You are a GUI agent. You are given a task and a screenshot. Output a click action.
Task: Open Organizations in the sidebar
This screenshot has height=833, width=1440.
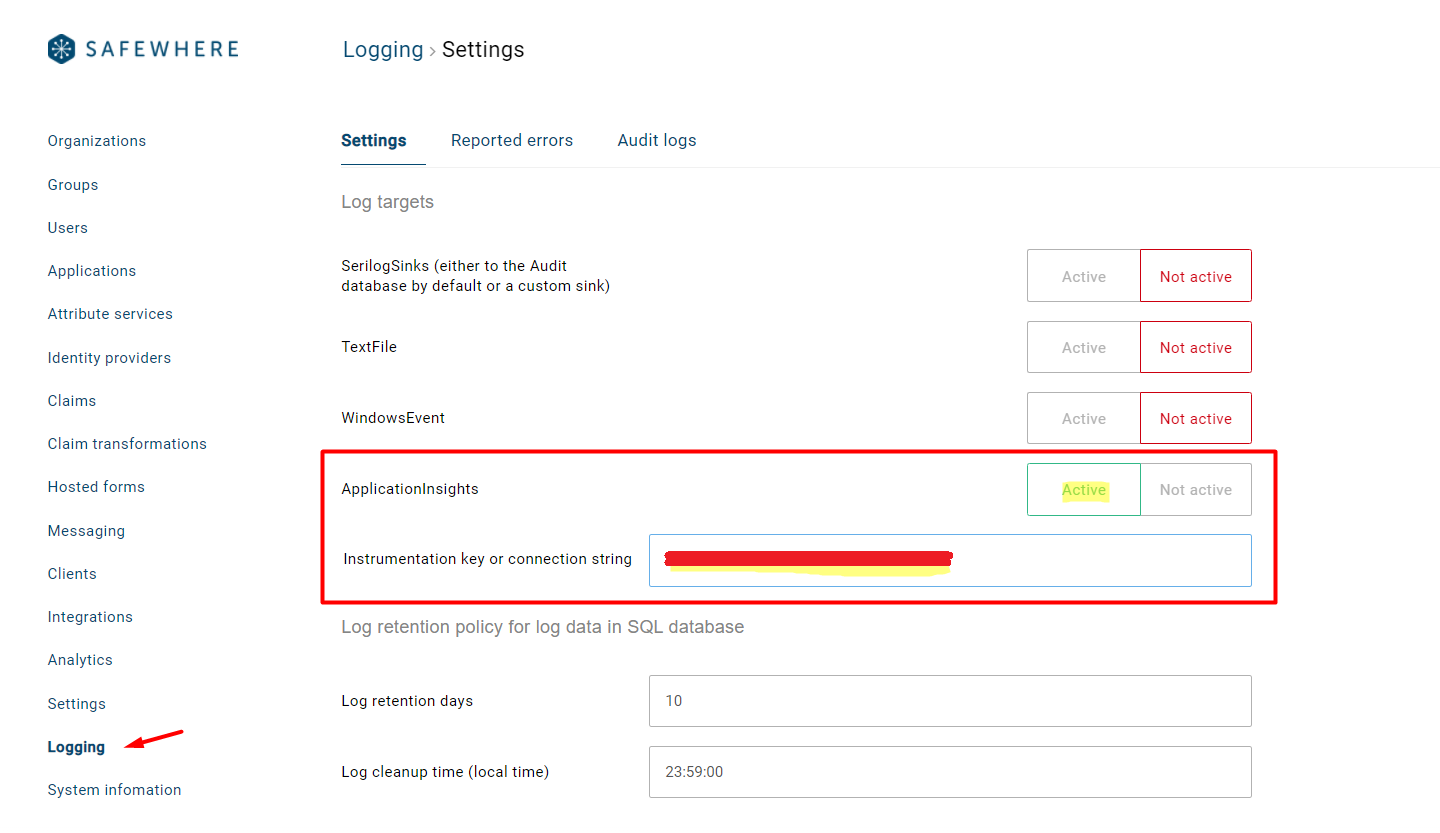pyautogui.click(x=97, y=141)
